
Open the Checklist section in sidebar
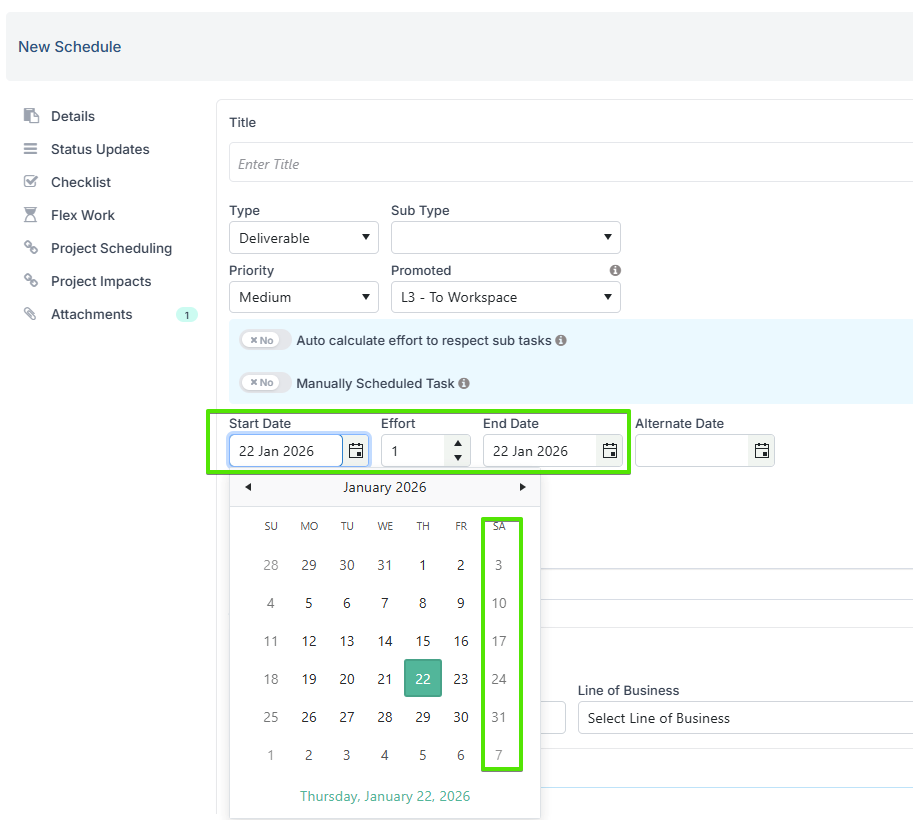pyautogui.click(x=81, y=182)
